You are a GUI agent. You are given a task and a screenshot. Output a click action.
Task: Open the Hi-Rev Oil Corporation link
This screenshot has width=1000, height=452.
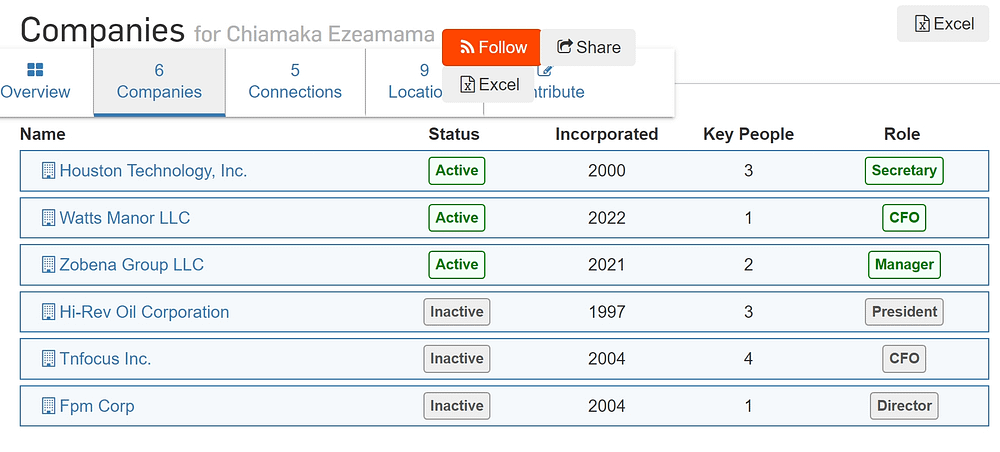[144, 312]
